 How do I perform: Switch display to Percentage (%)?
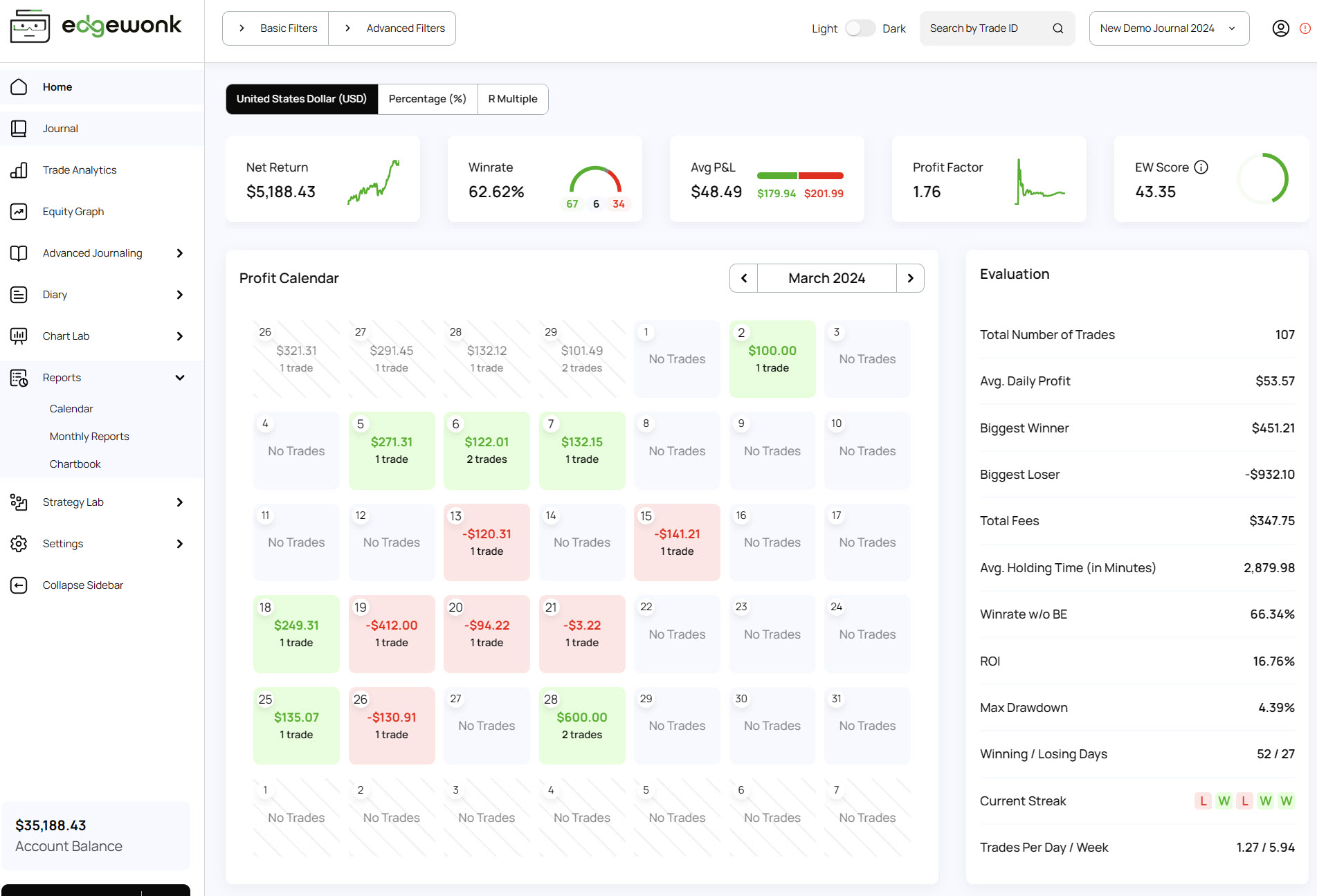[427, 99]
